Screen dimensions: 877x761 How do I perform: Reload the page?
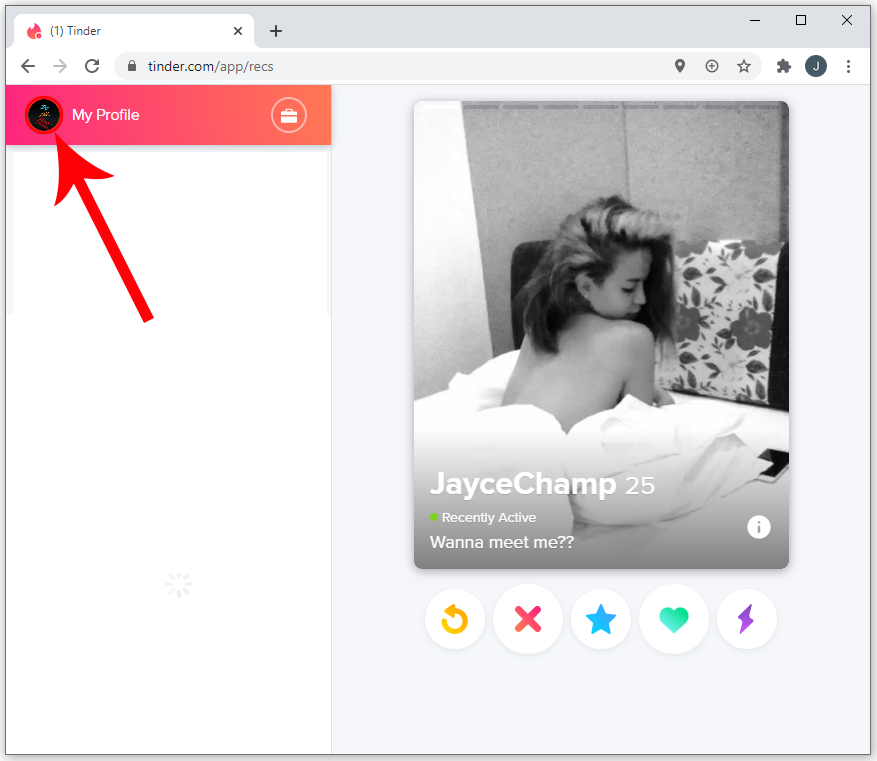92,66
